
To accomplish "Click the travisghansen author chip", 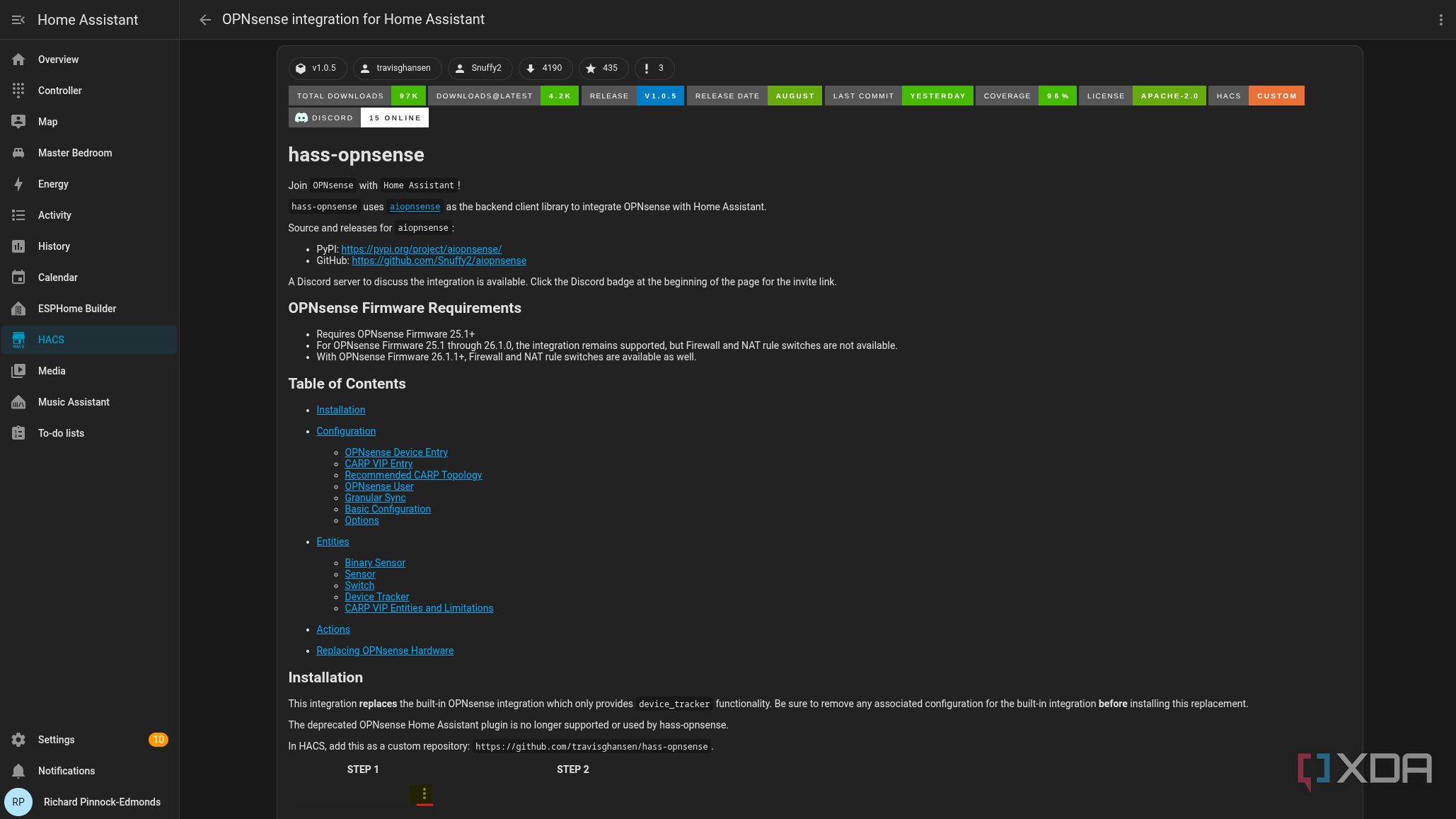I will pyautogui.click(x=397, y=68).
